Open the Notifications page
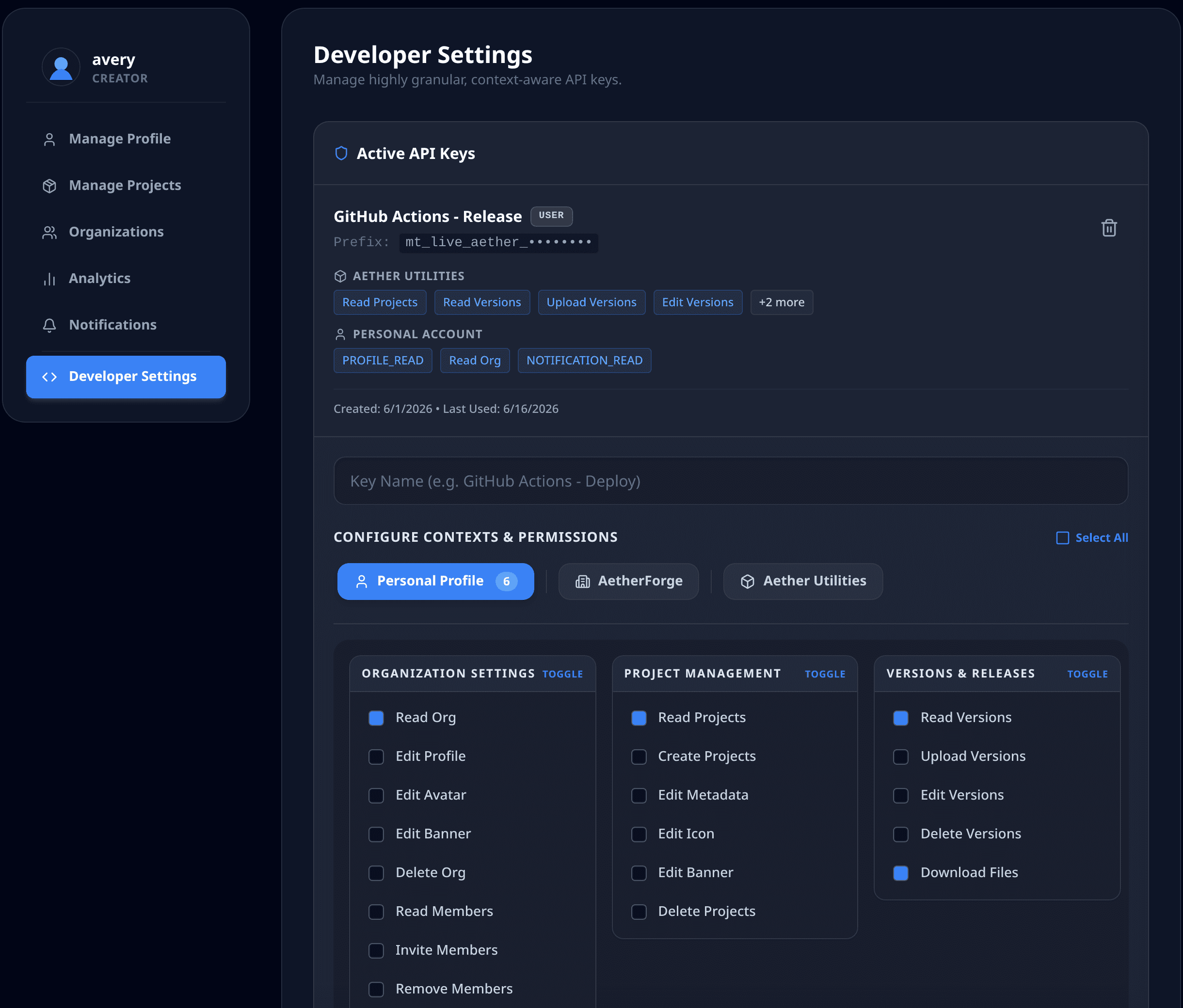The image size is (1183, 1008). click(126, 325)
